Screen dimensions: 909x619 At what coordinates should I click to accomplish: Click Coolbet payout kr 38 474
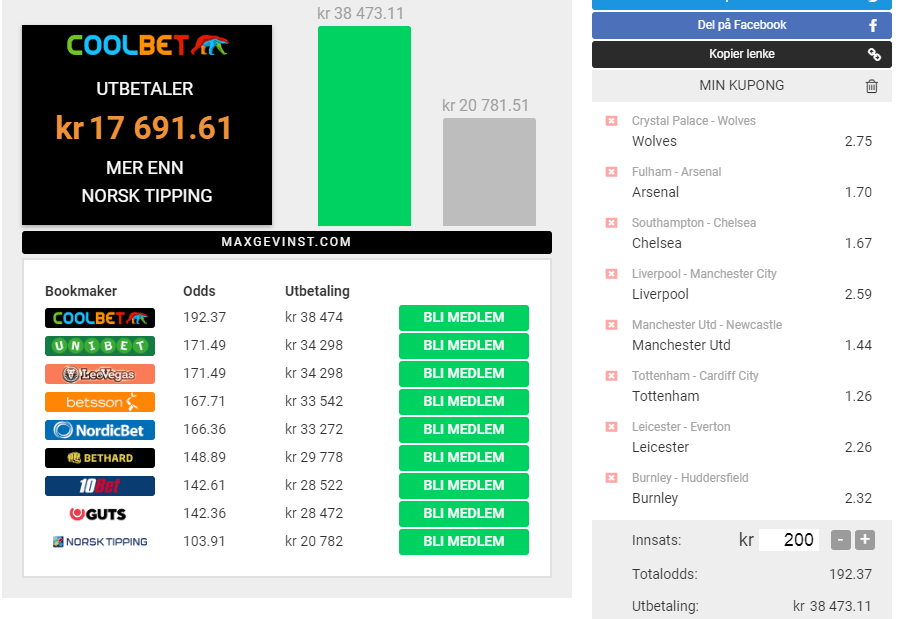314,318
